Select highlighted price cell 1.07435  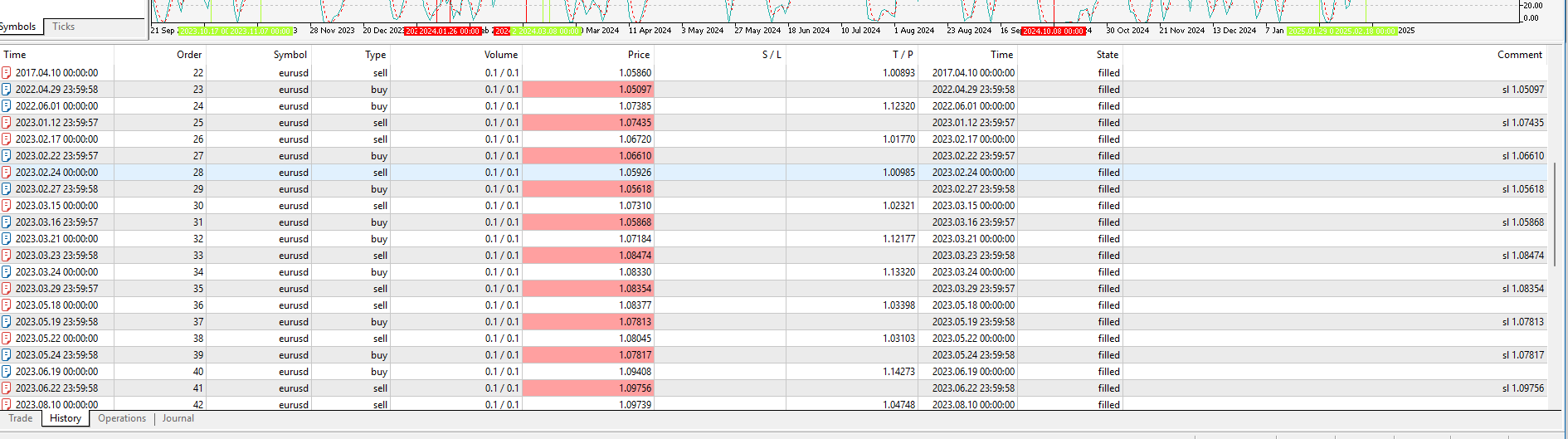click(588, 123)
